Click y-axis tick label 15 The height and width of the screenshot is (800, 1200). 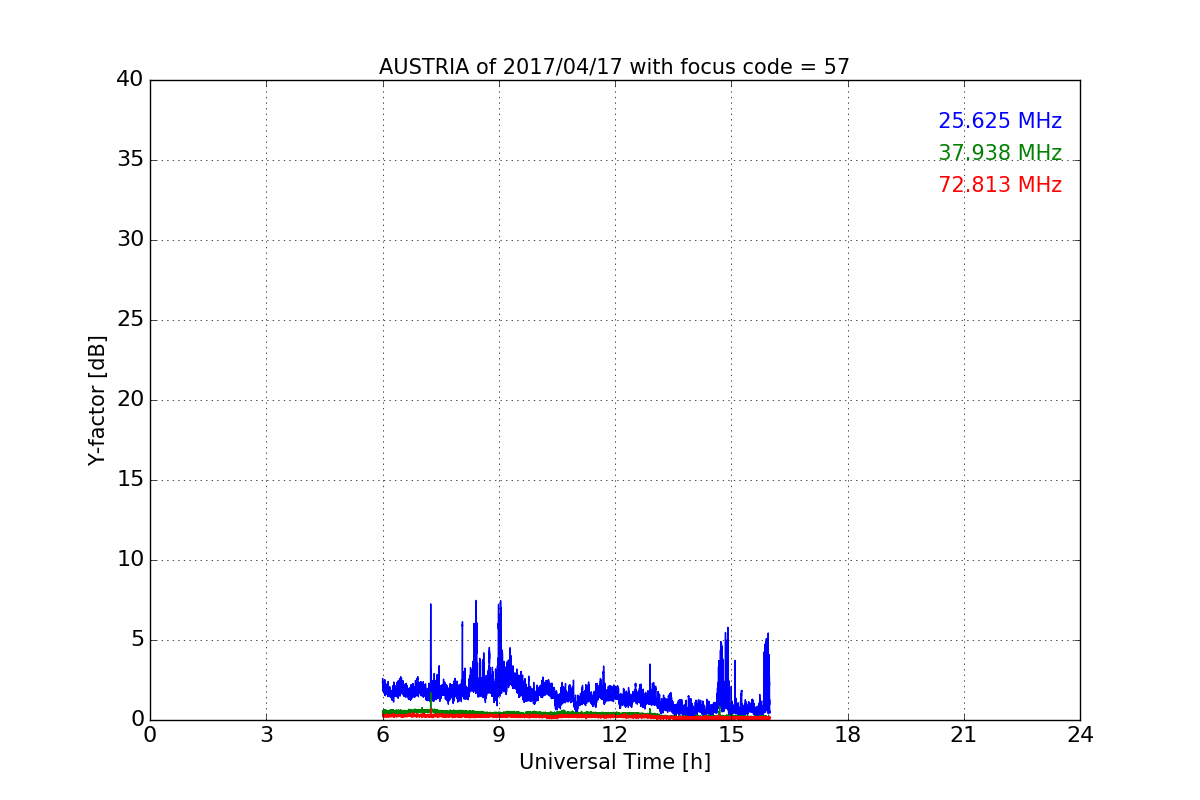[x=130, y=480]
